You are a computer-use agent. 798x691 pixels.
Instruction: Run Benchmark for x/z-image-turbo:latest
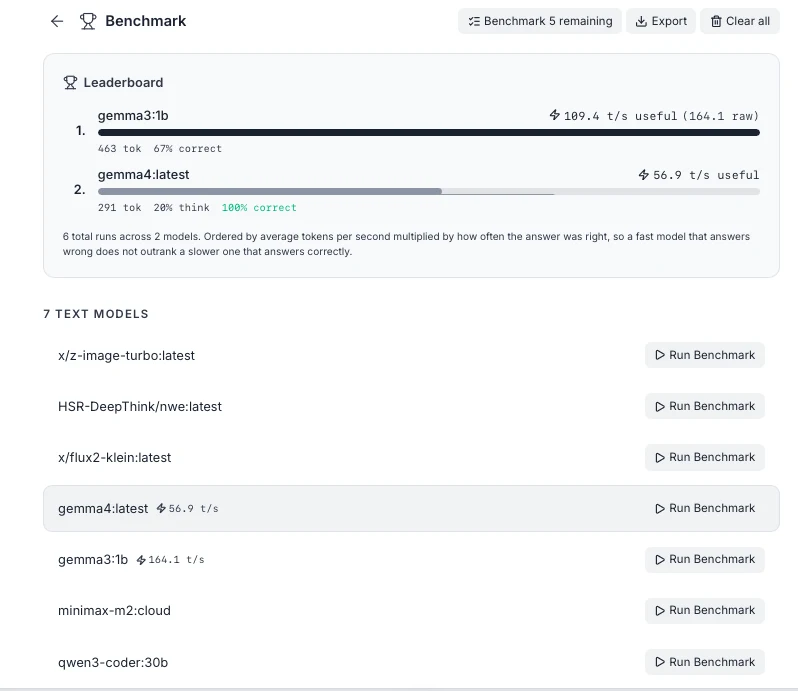click(x=705, y=355)
